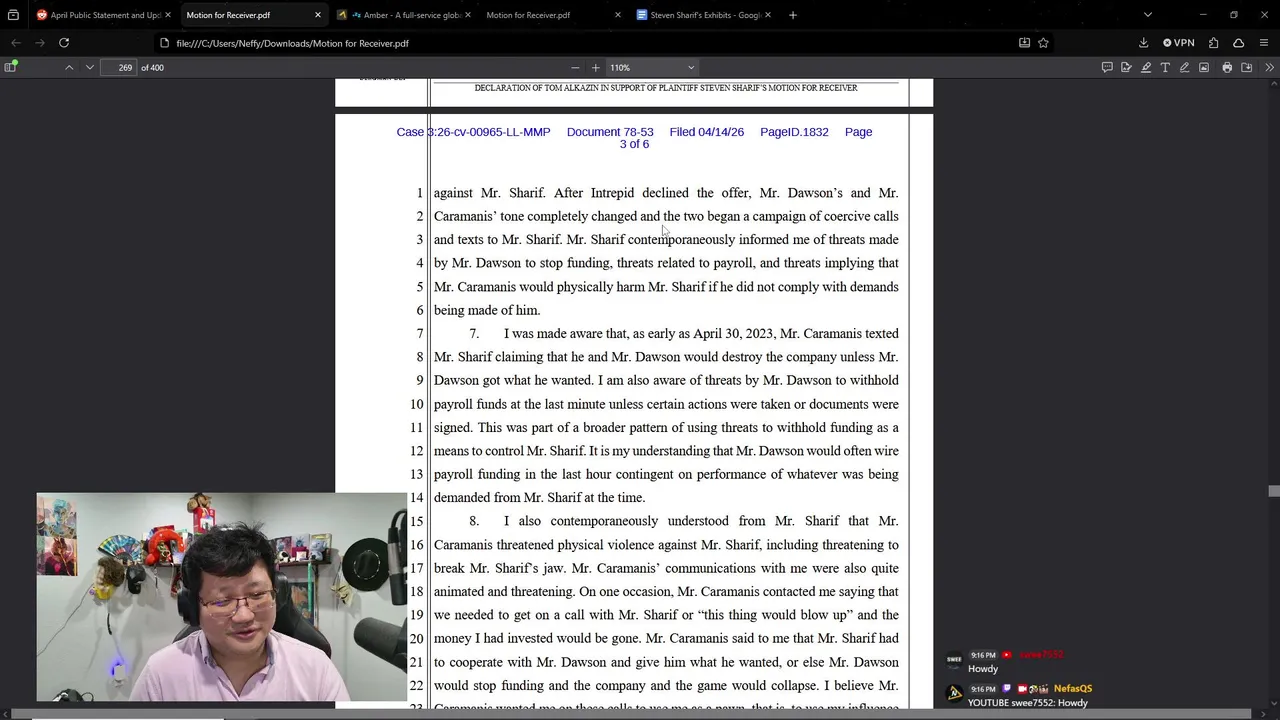Toggle the VPN button
This screenshot has height=720, width=1280.
[x=1179, y=43]
